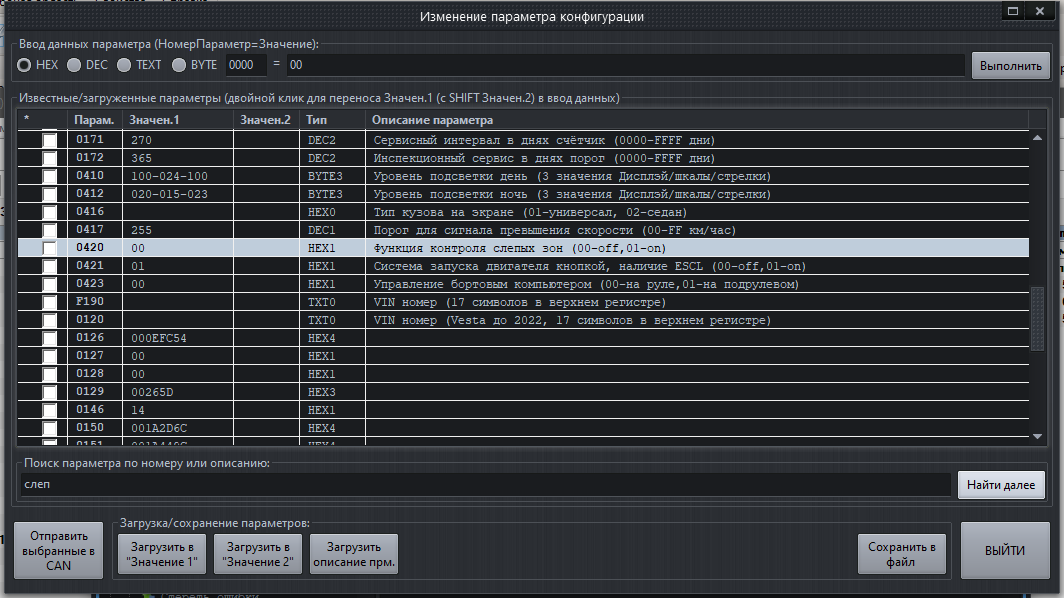Viewport: 1064px width, 598px height.
Task: Click the scroll down arrow of the parameter list
Action: click(1037, 436)
